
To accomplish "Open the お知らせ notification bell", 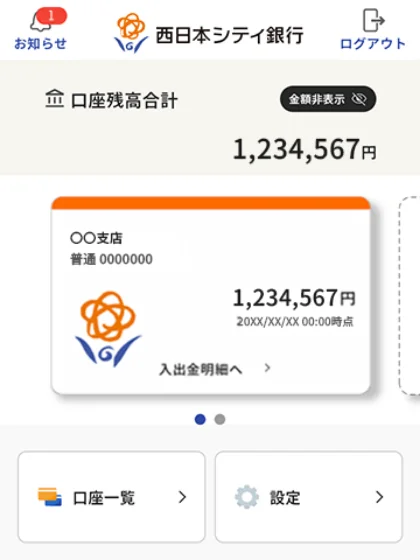I will (x=40, y=30).
